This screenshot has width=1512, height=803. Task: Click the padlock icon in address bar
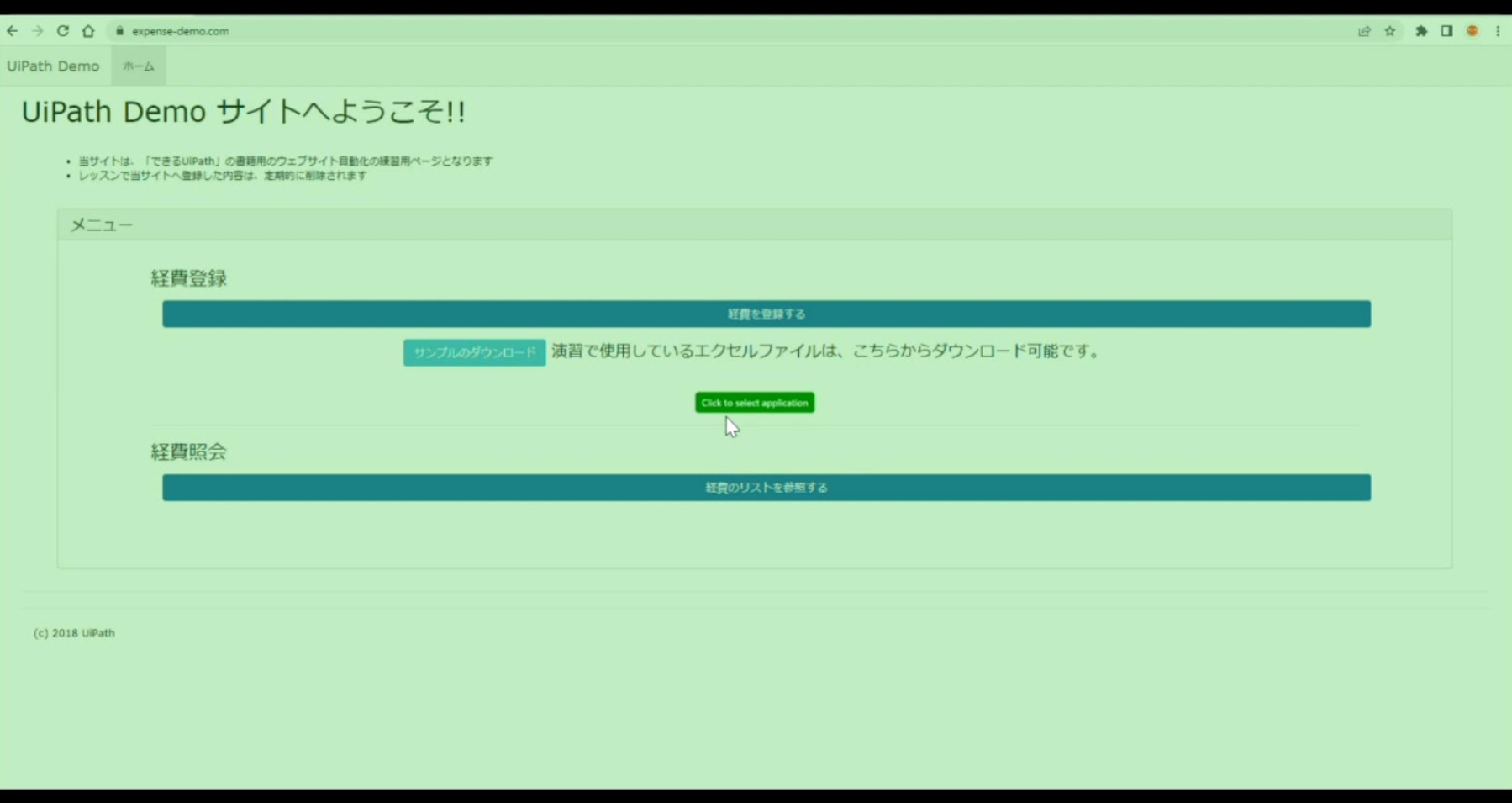click(119, 31)
